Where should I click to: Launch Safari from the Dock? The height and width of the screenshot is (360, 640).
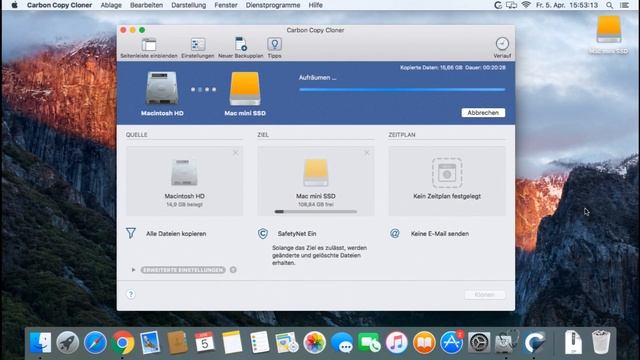pyautogui.click(x=95, y=342)
